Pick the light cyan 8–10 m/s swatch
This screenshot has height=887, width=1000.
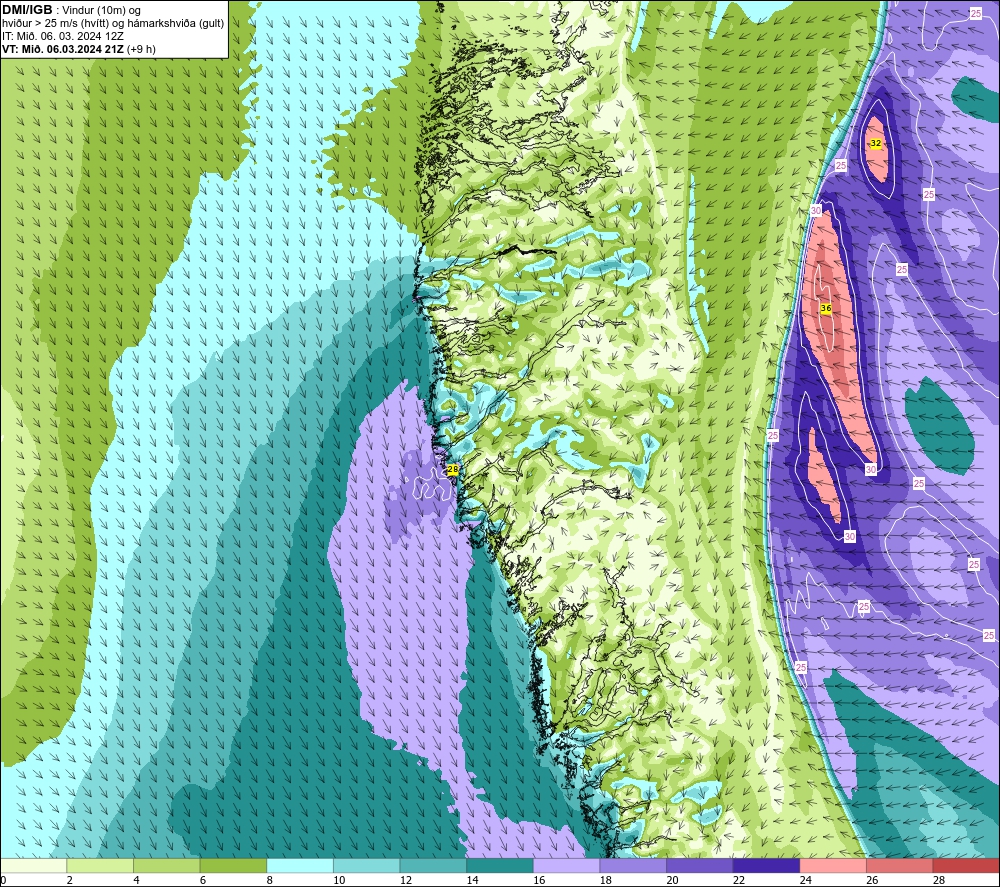300,865
